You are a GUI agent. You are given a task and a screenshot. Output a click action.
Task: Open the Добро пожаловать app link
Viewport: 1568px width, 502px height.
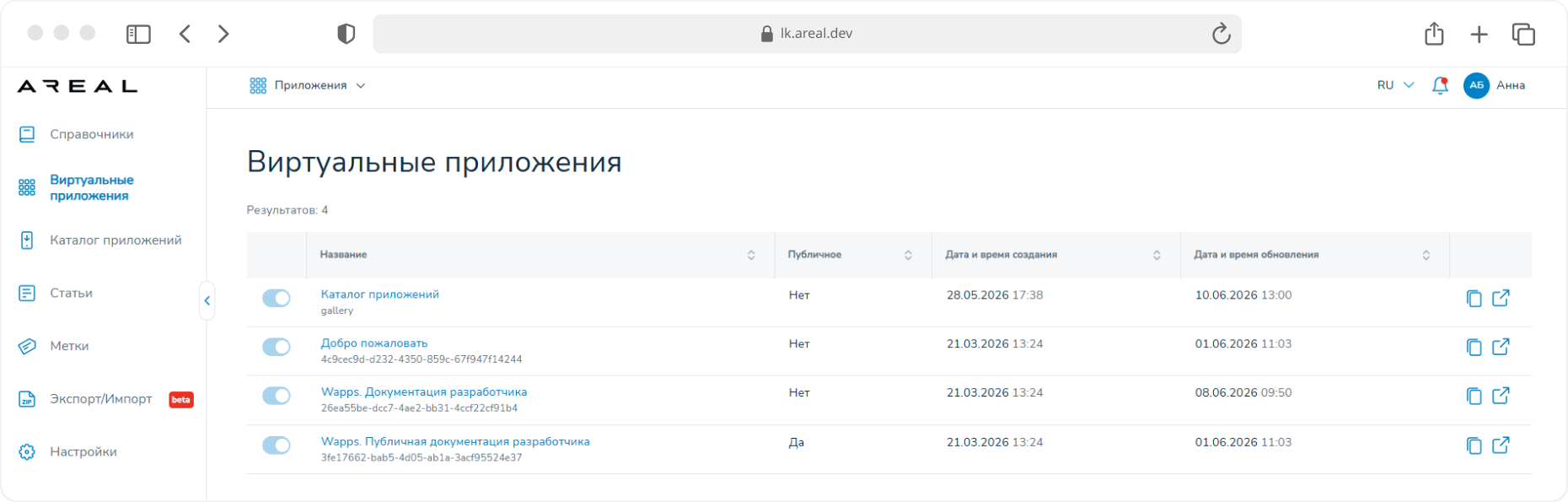click(x=374, y=343)
